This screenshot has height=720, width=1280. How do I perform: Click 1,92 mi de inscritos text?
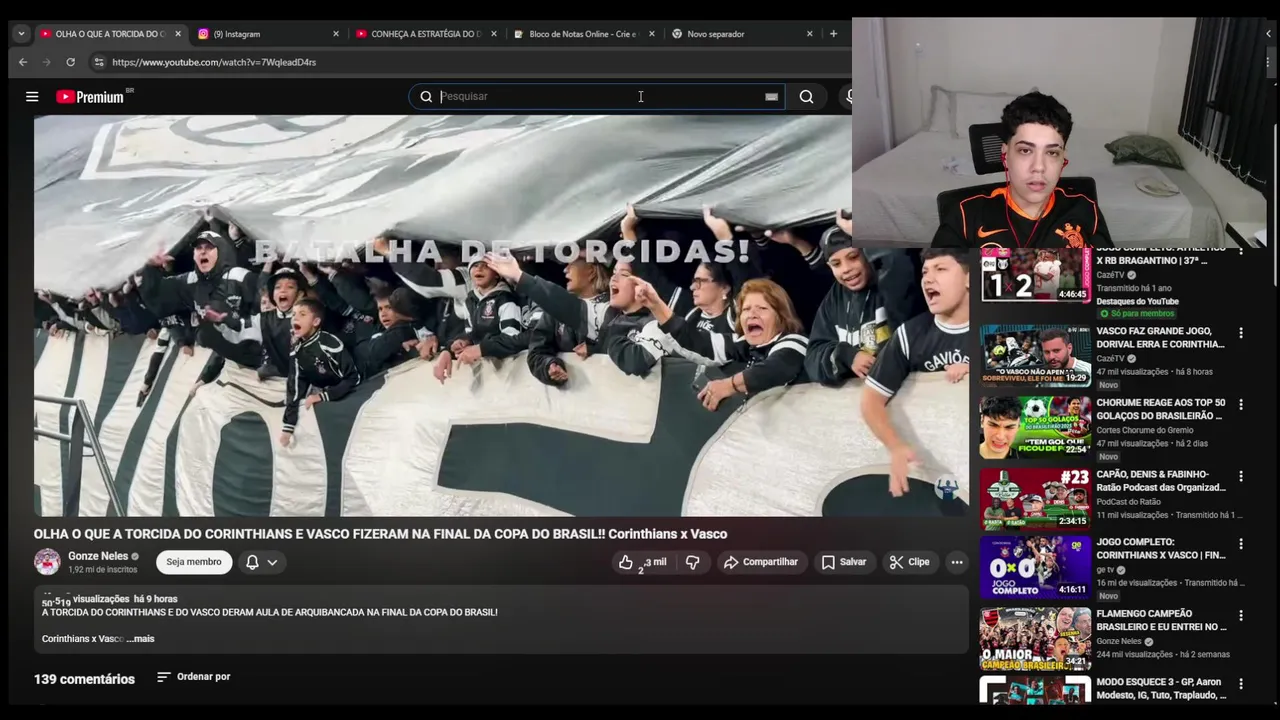[102, 570]
